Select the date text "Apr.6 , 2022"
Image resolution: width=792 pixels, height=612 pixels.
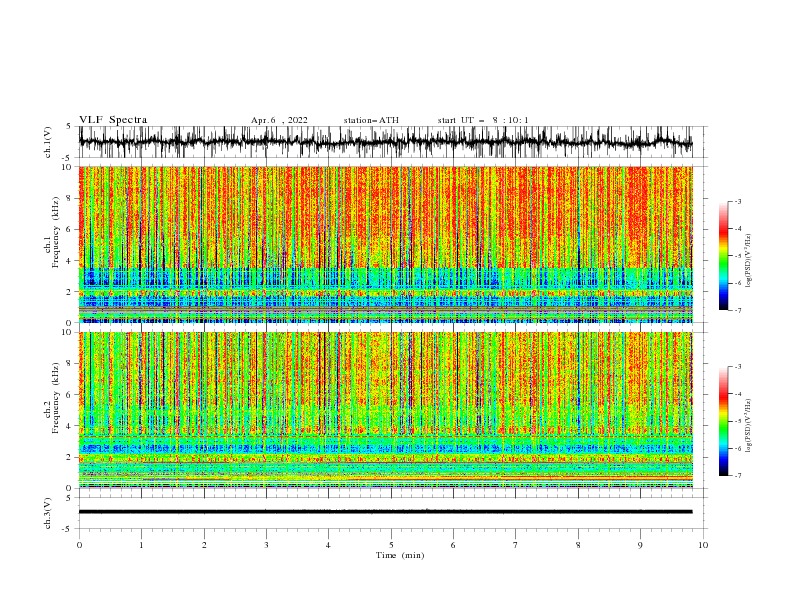coord(279,120)
